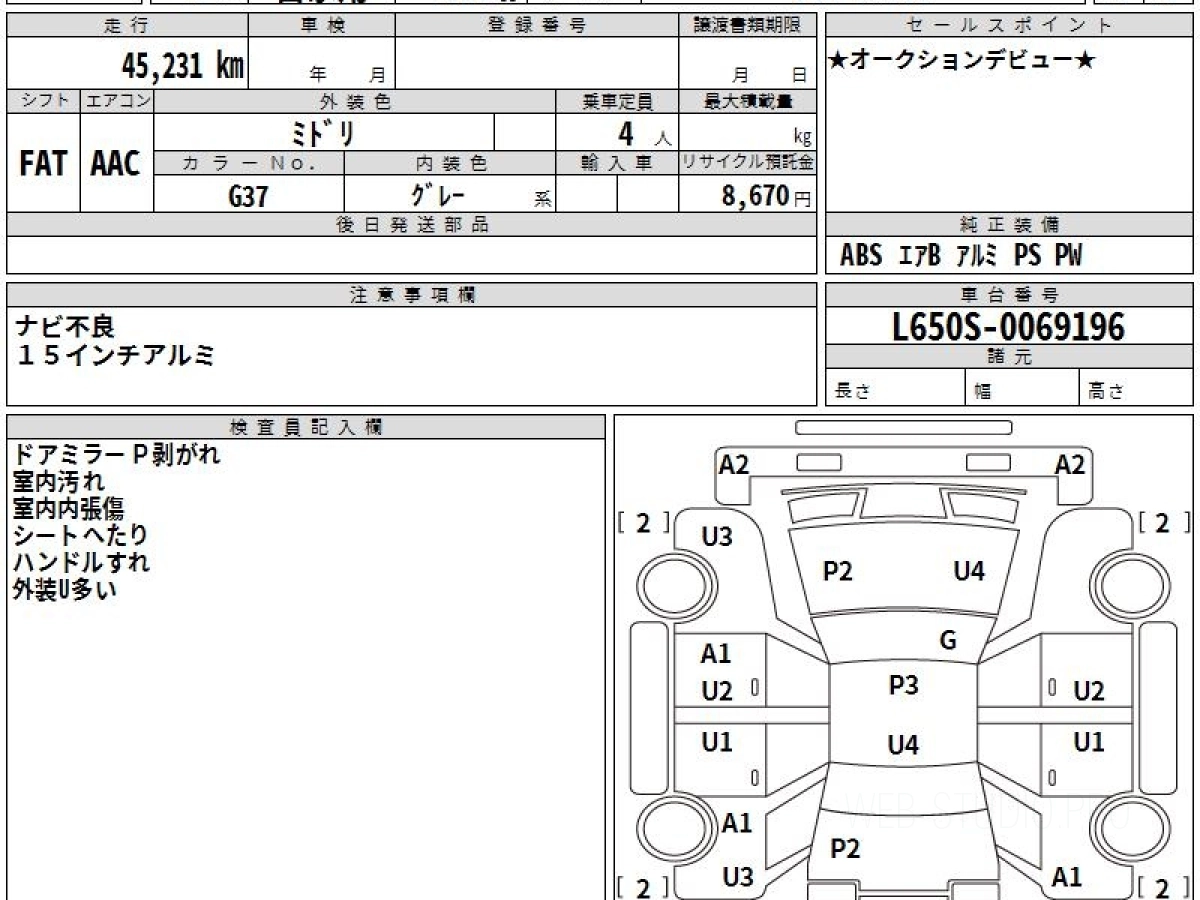Click the front-left fender U3 mark
The width and height of the screenshot is (1200, 900).
pyautogui.click(x=716, y=537)
